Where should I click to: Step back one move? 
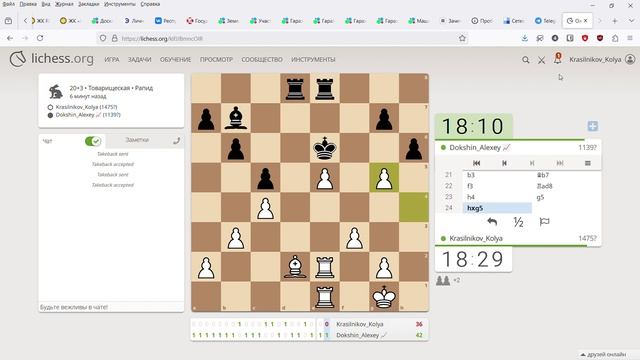504,163
